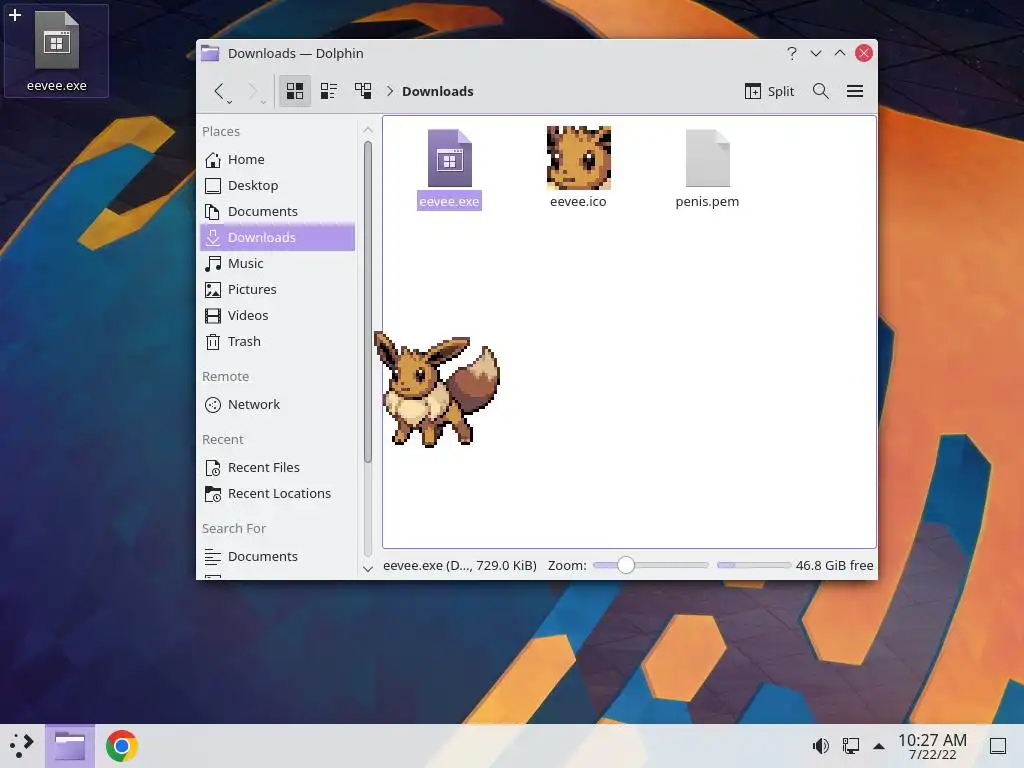Click the Places panel vertical scrollbar
The image size is (1024, 768).
click(368, 302)
